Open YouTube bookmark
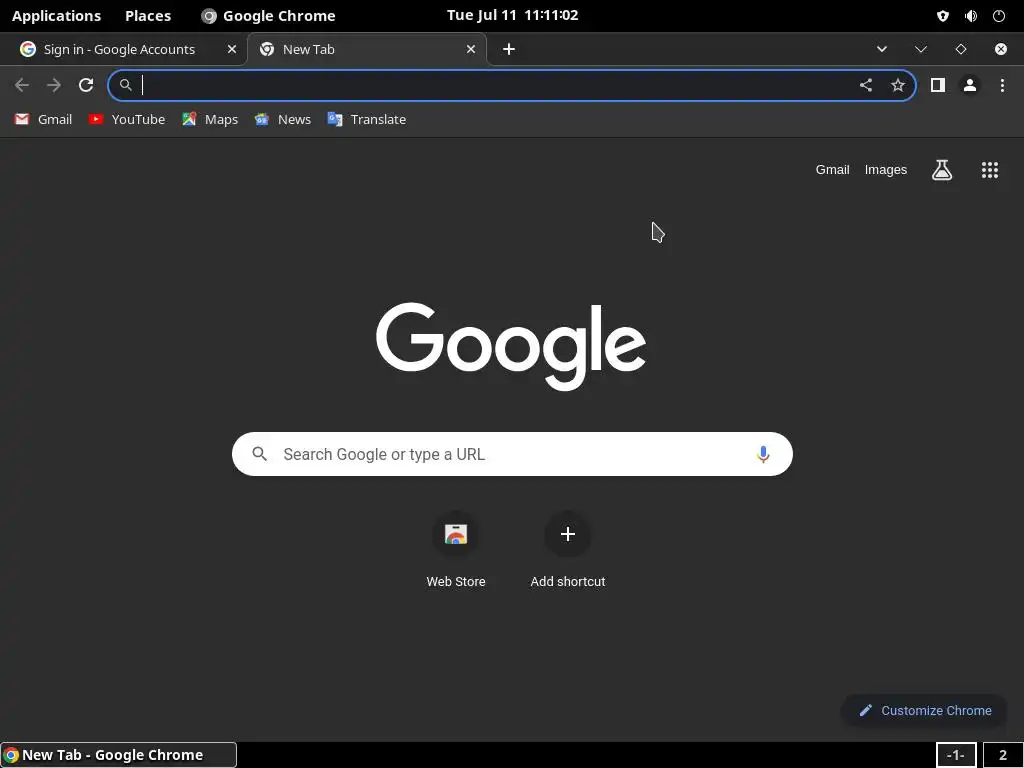This screenshot has width=1024, height=768. [127, 120]
